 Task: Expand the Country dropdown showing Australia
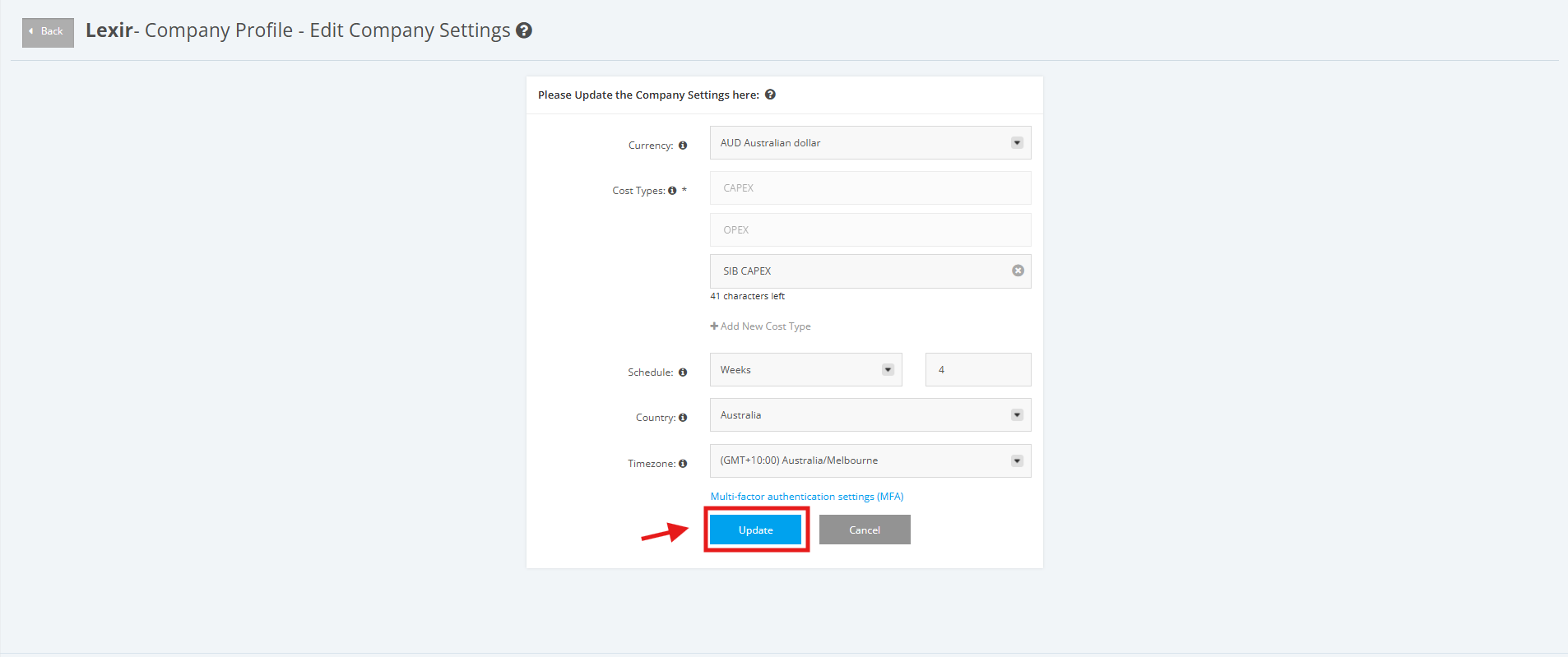pos(870,415)
